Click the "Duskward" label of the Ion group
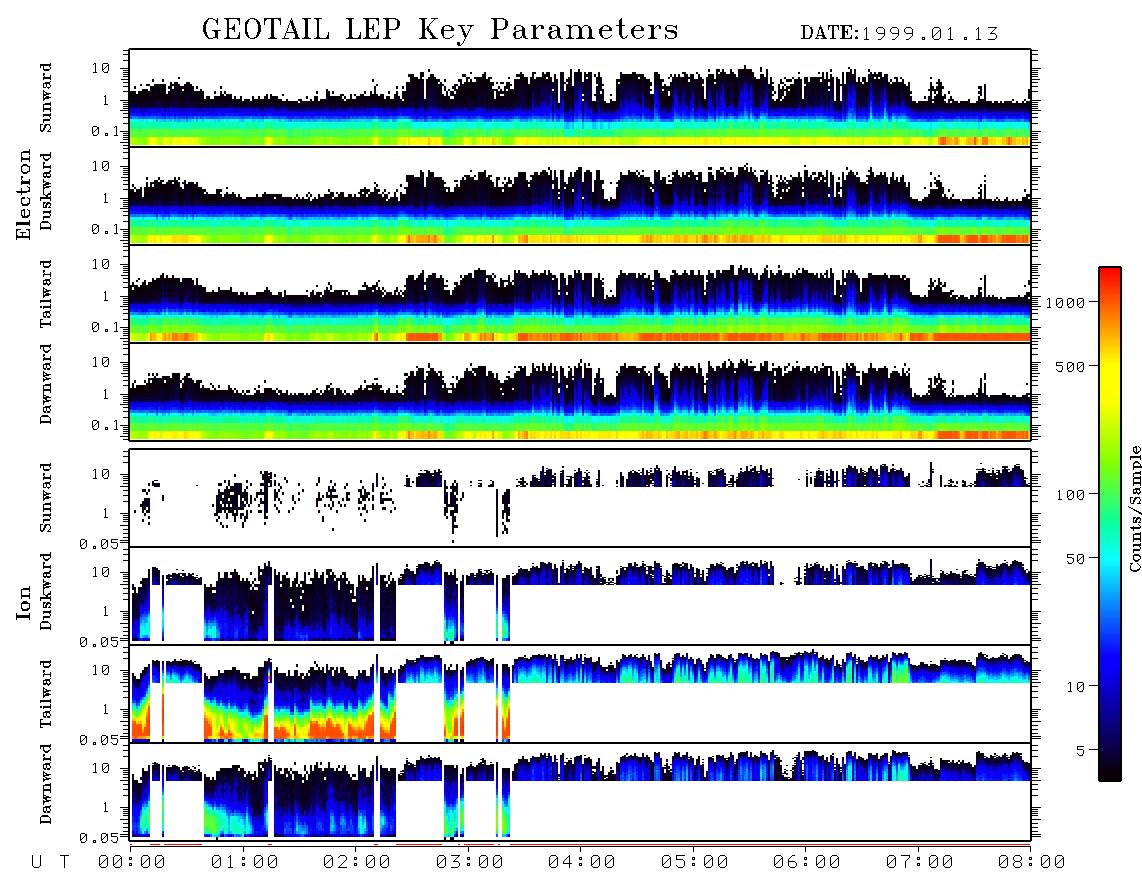Image resolution: width=1142 pixels, height=880 pixels. [45, 591]
